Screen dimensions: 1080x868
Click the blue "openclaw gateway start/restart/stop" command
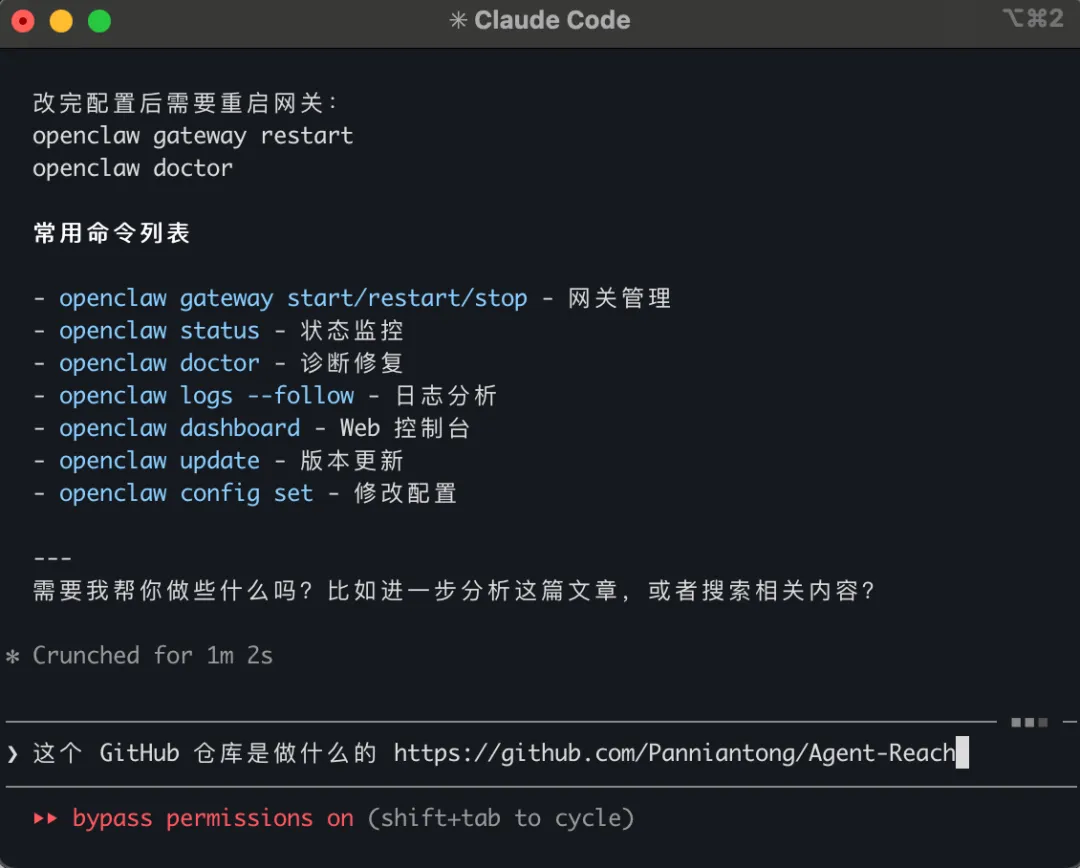coord(292,298)
